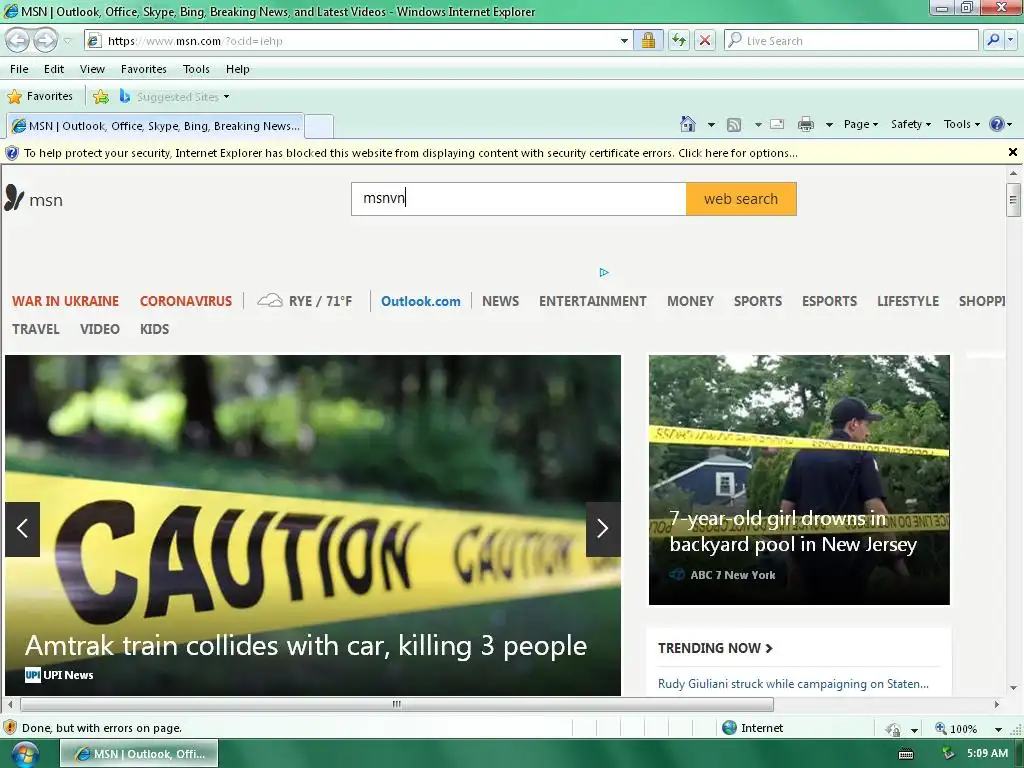Open the WAR IN UKRAINE link
Screen dimensions: 1024x768
[x=65, y=301]
